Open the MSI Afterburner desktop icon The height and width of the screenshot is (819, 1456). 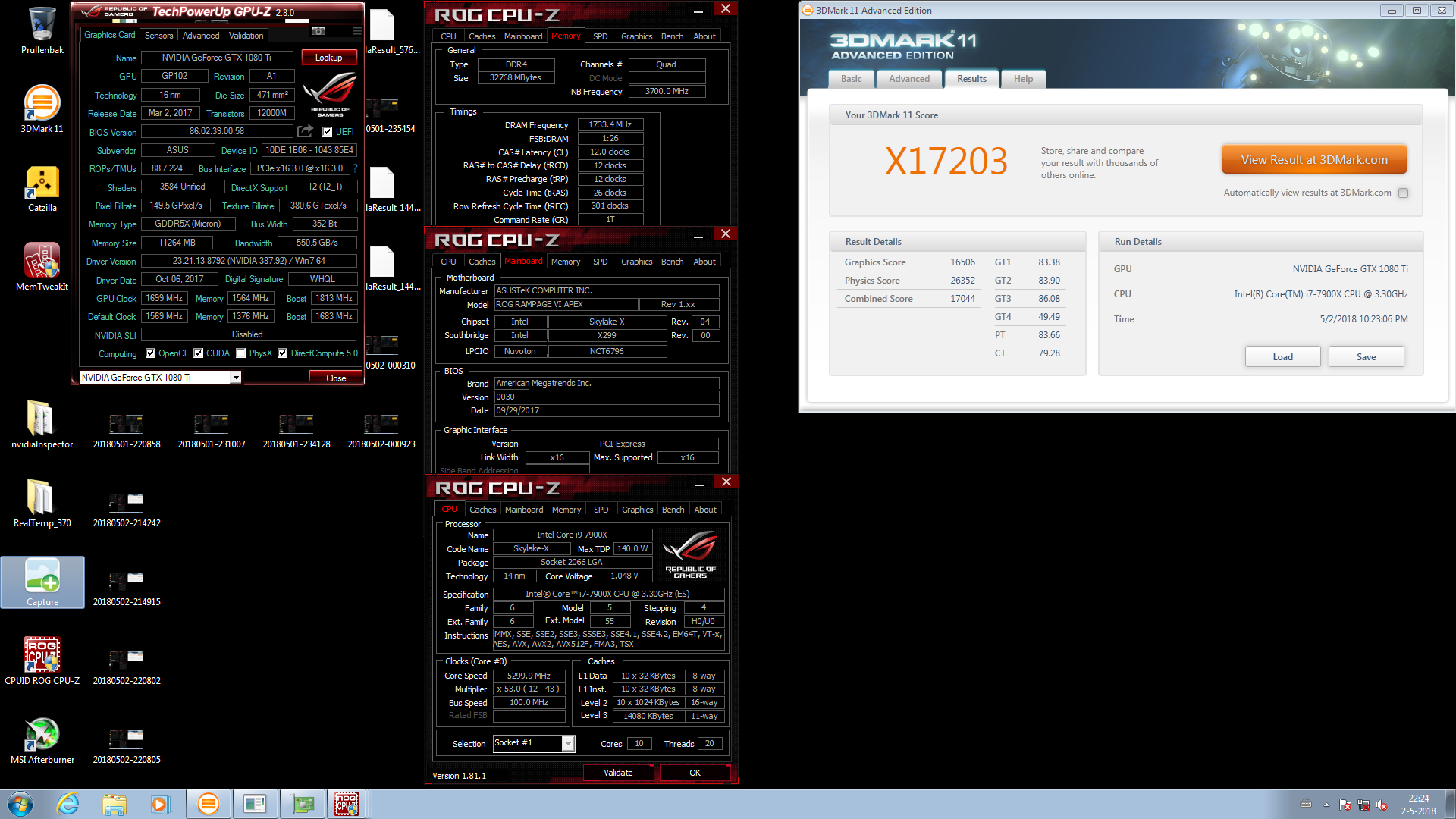tap(42, 740)
